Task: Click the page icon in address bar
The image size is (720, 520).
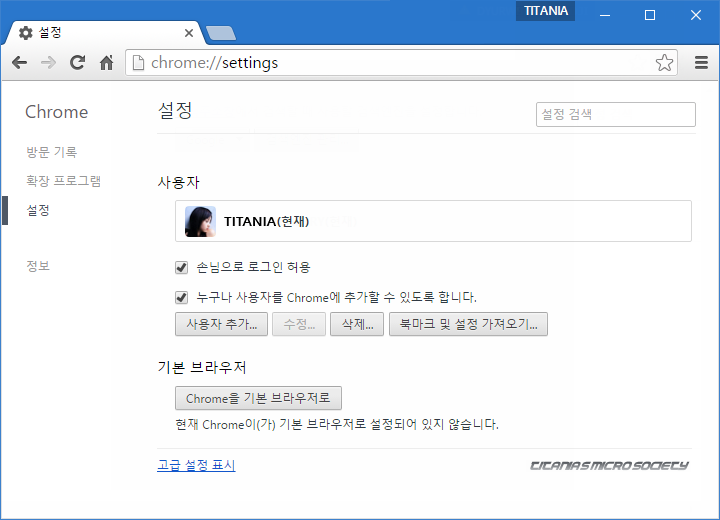Action: [138, 62]
